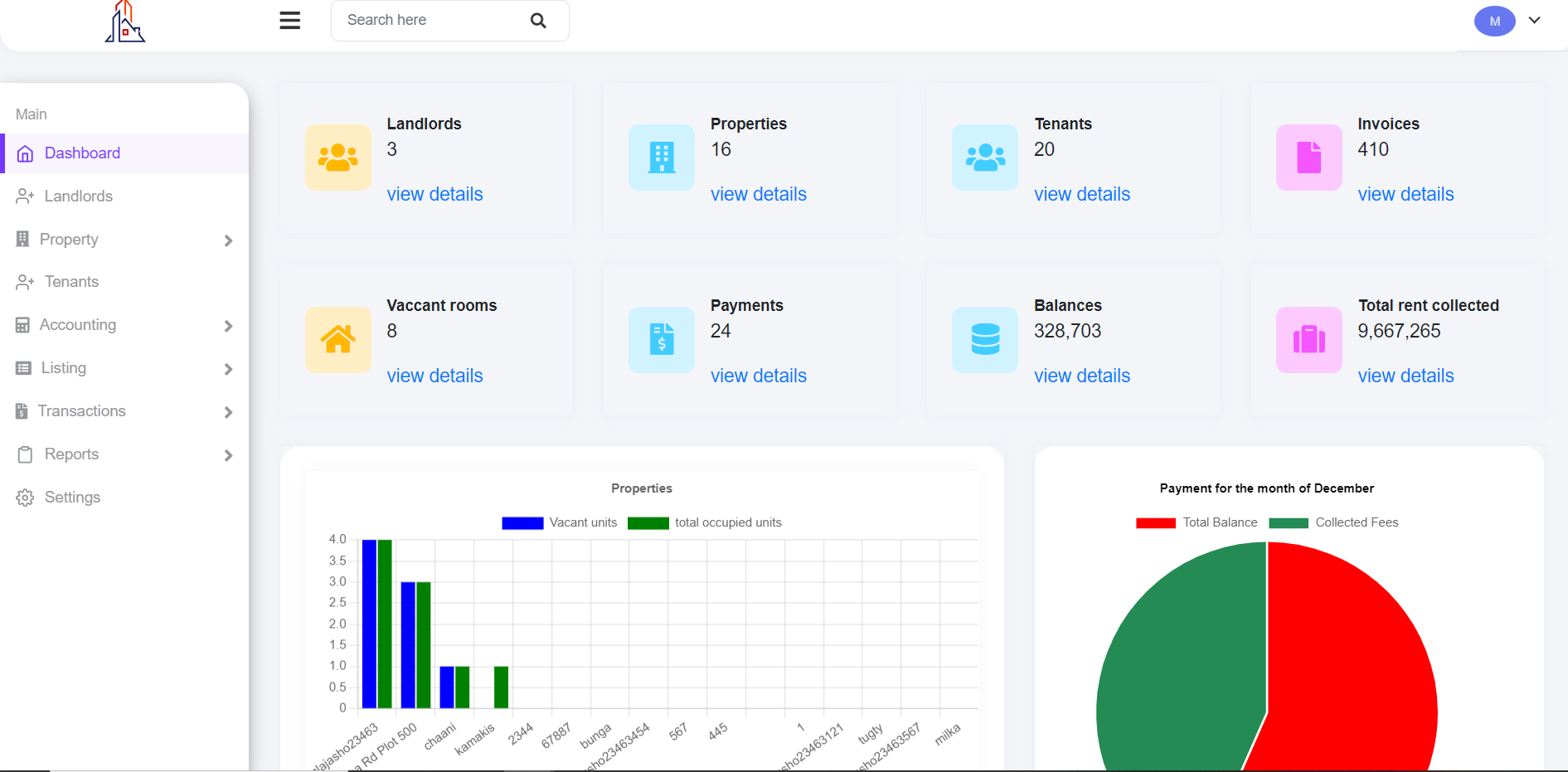Click the Total rent collected suitcase icon

pos(1309,339)
